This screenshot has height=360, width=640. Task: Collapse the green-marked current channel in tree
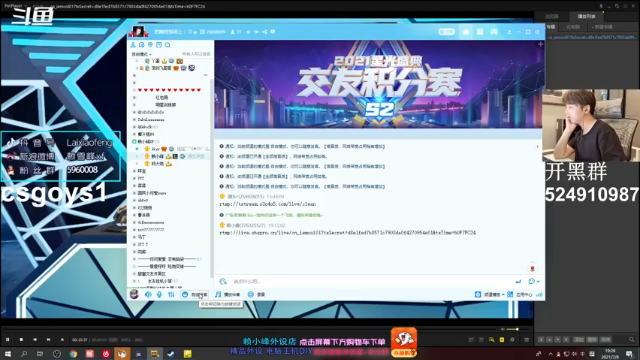click(134, 141)
